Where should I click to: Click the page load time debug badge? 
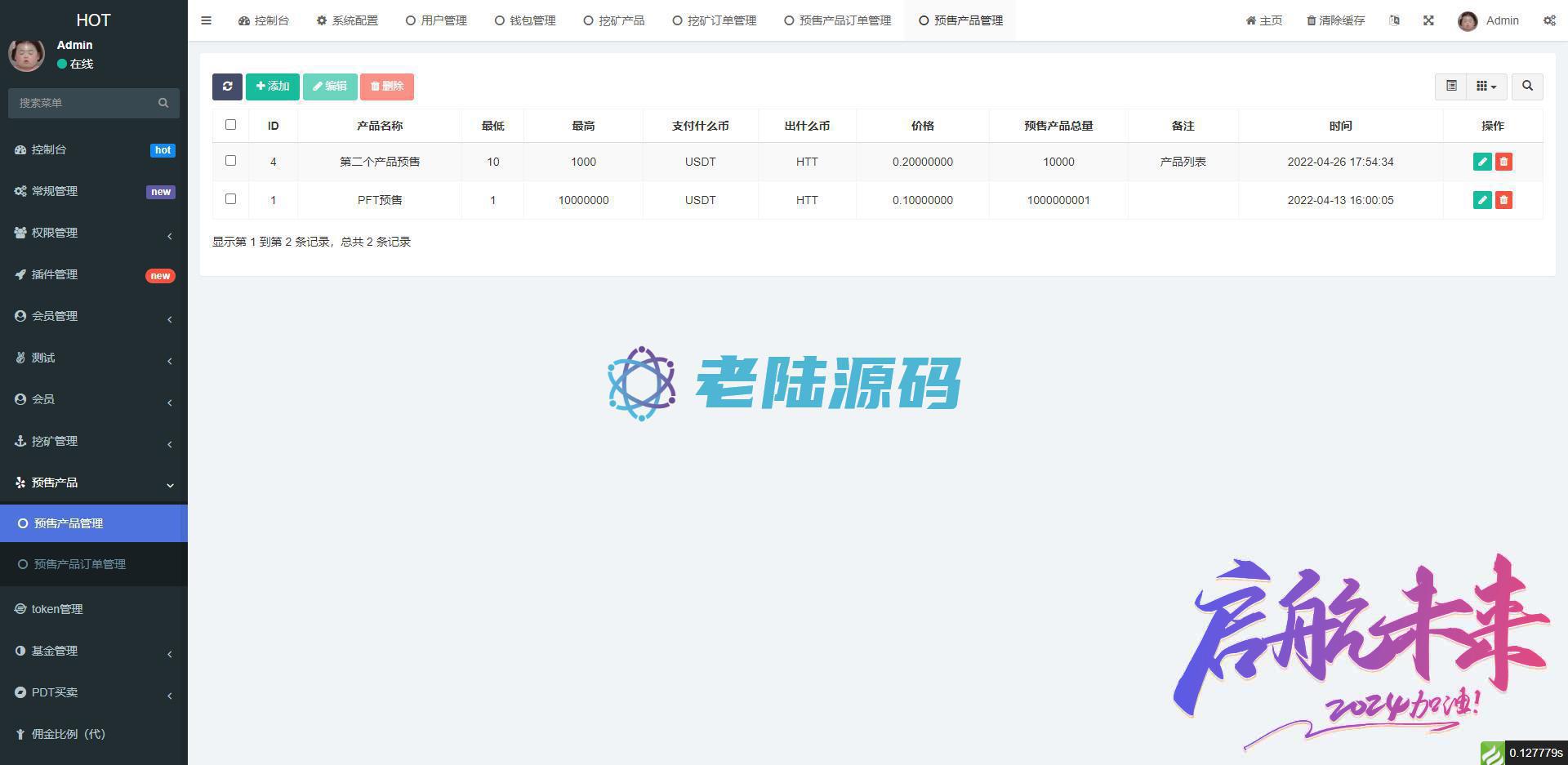click(1524, 753)
